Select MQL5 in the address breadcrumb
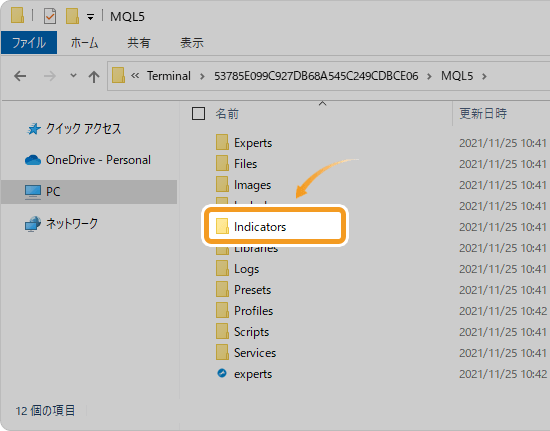This screenshot has width=550, height=431. (x=457, y=76)
